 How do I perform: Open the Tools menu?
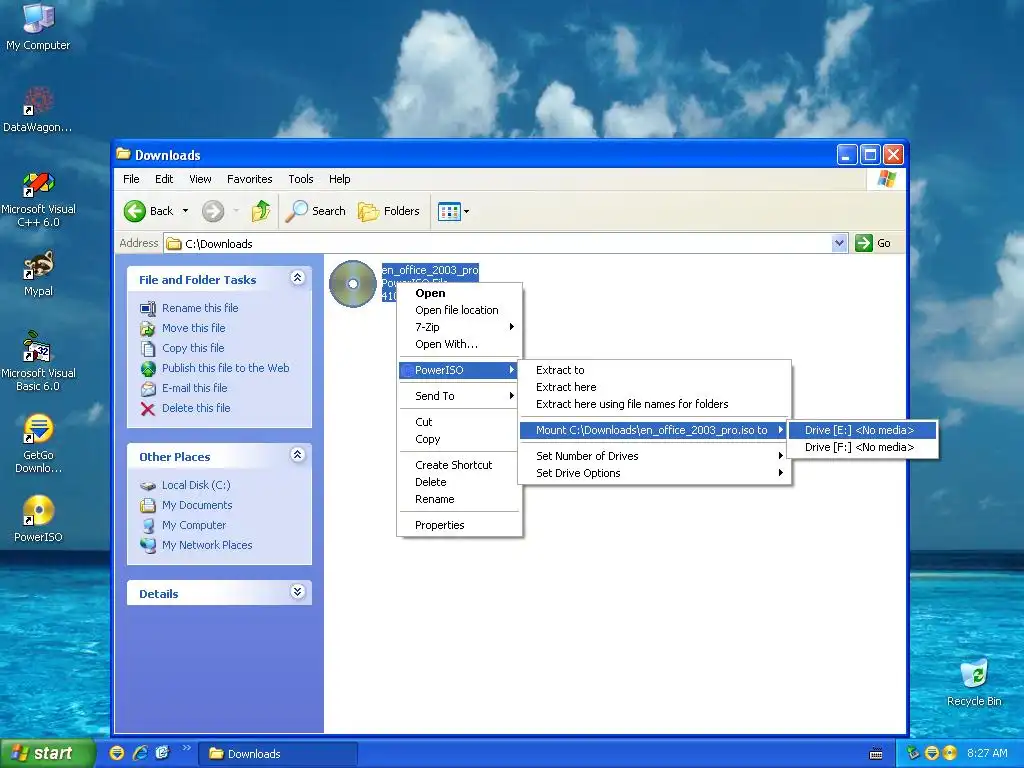point(301,179)
